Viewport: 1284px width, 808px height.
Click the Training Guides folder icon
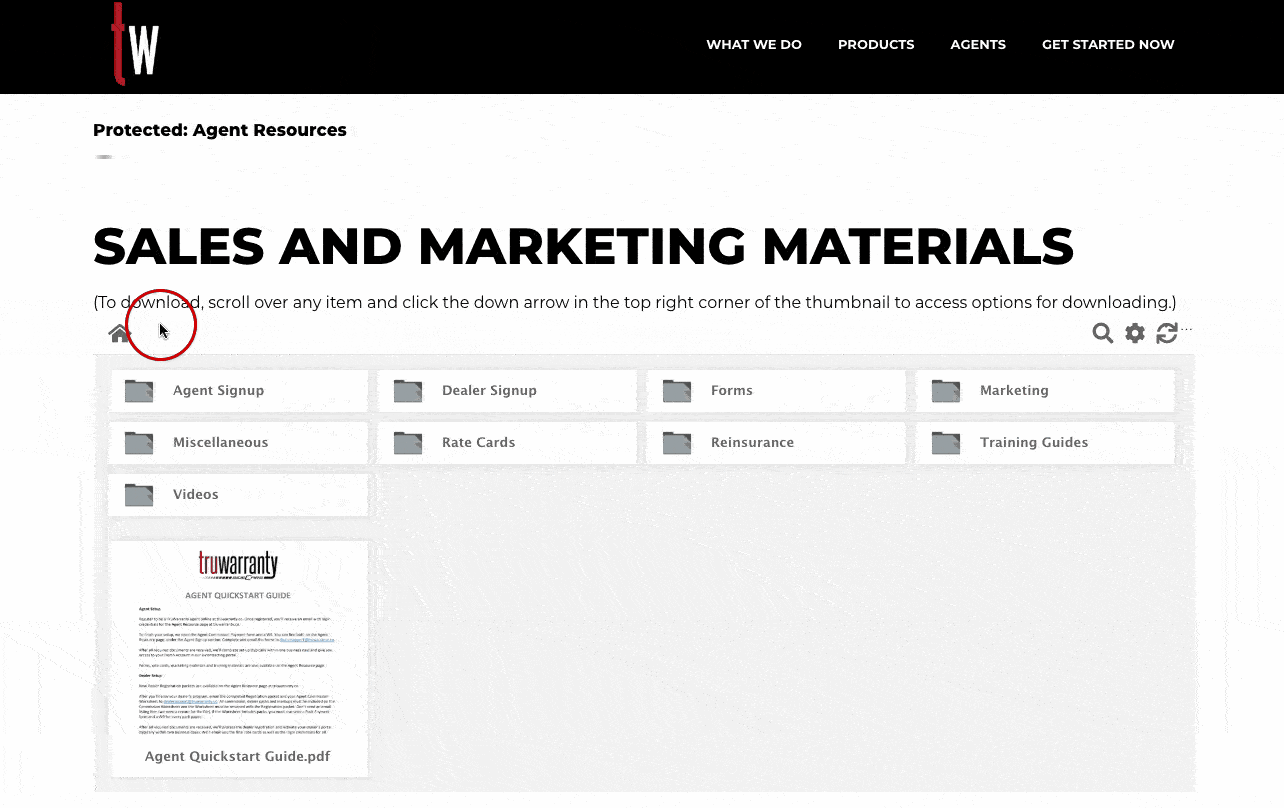coord(946,443)
